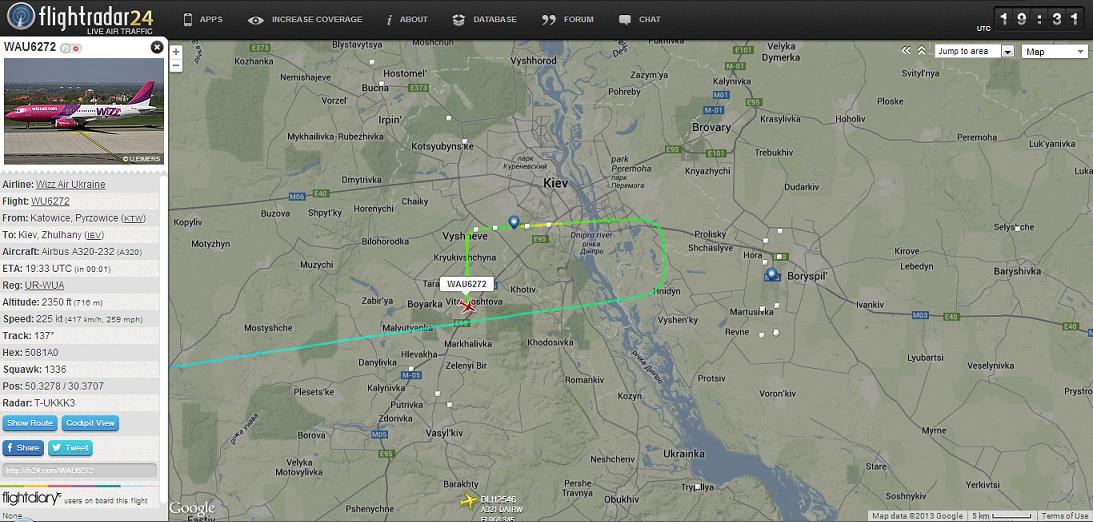
Task: Open the Database menu
Action: pyautogui.click(x=484, y=20)
